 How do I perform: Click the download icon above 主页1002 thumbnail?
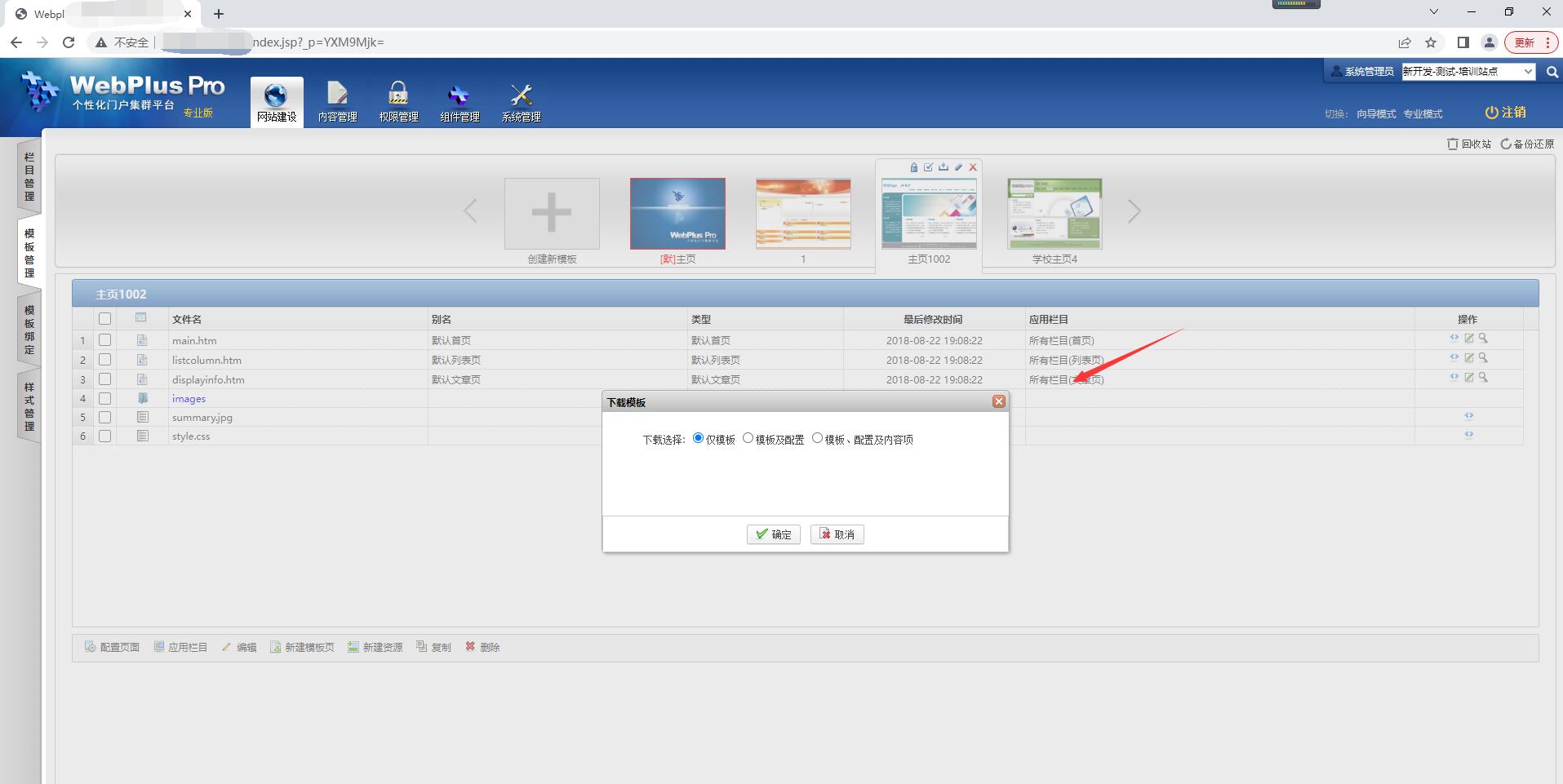tap(943, 167)
